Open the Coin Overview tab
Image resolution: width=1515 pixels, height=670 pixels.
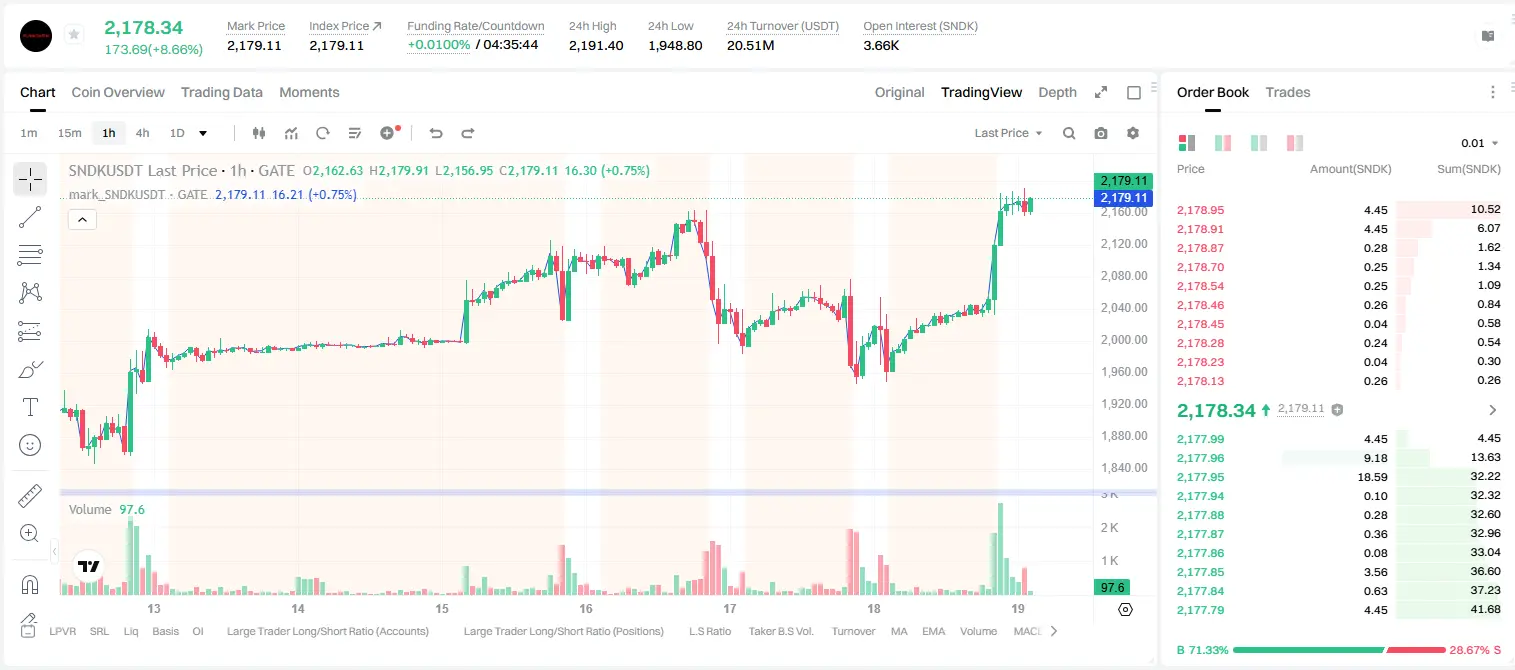tap(118, 92)
